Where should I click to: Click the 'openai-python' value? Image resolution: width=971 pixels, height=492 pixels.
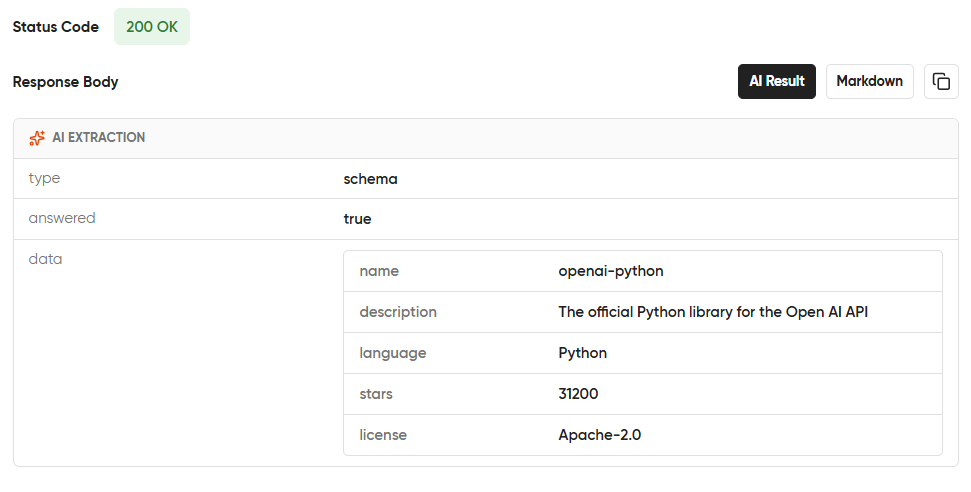611,271
